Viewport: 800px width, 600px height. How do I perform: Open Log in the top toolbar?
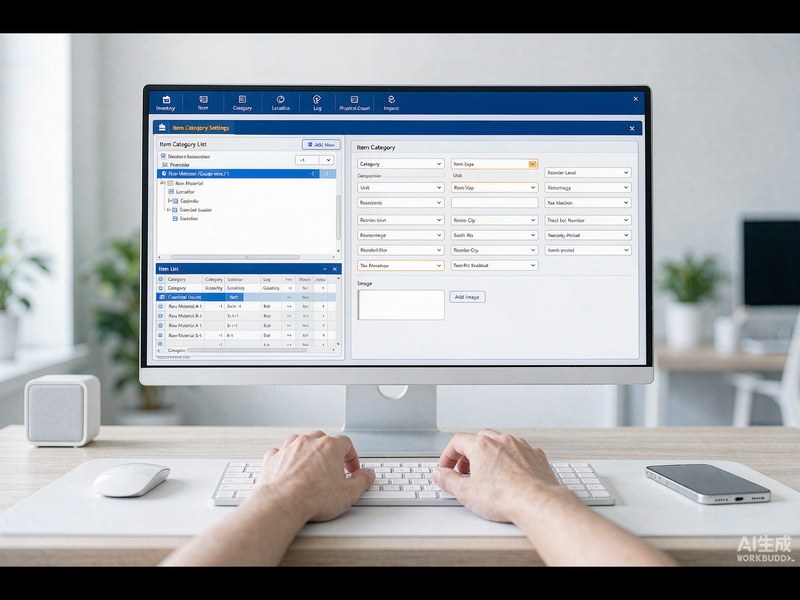pos(317,103)
